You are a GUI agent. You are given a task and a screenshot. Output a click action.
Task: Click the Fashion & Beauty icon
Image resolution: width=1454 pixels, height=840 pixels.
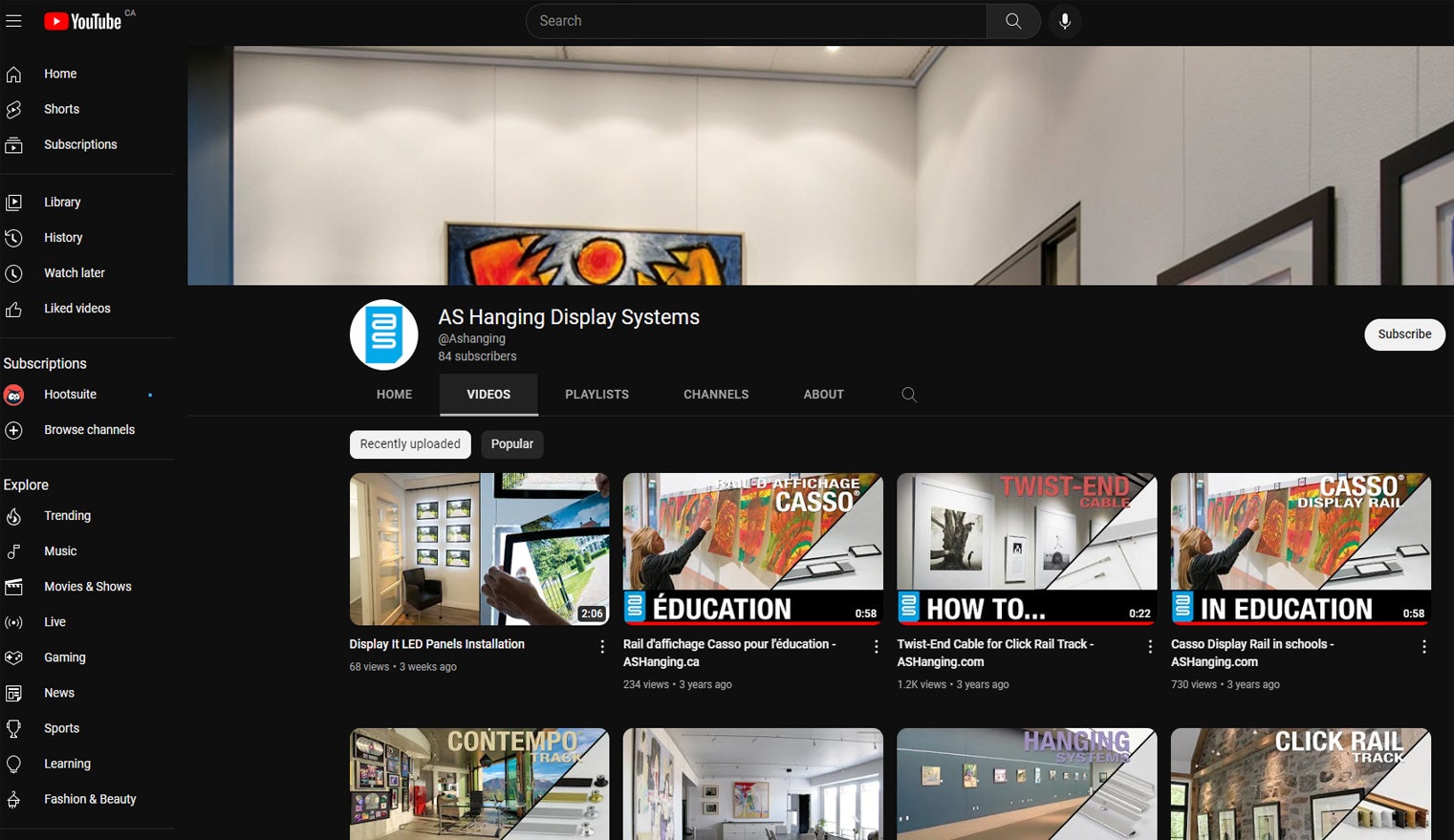pyautogui.click(x=13, y=799)
